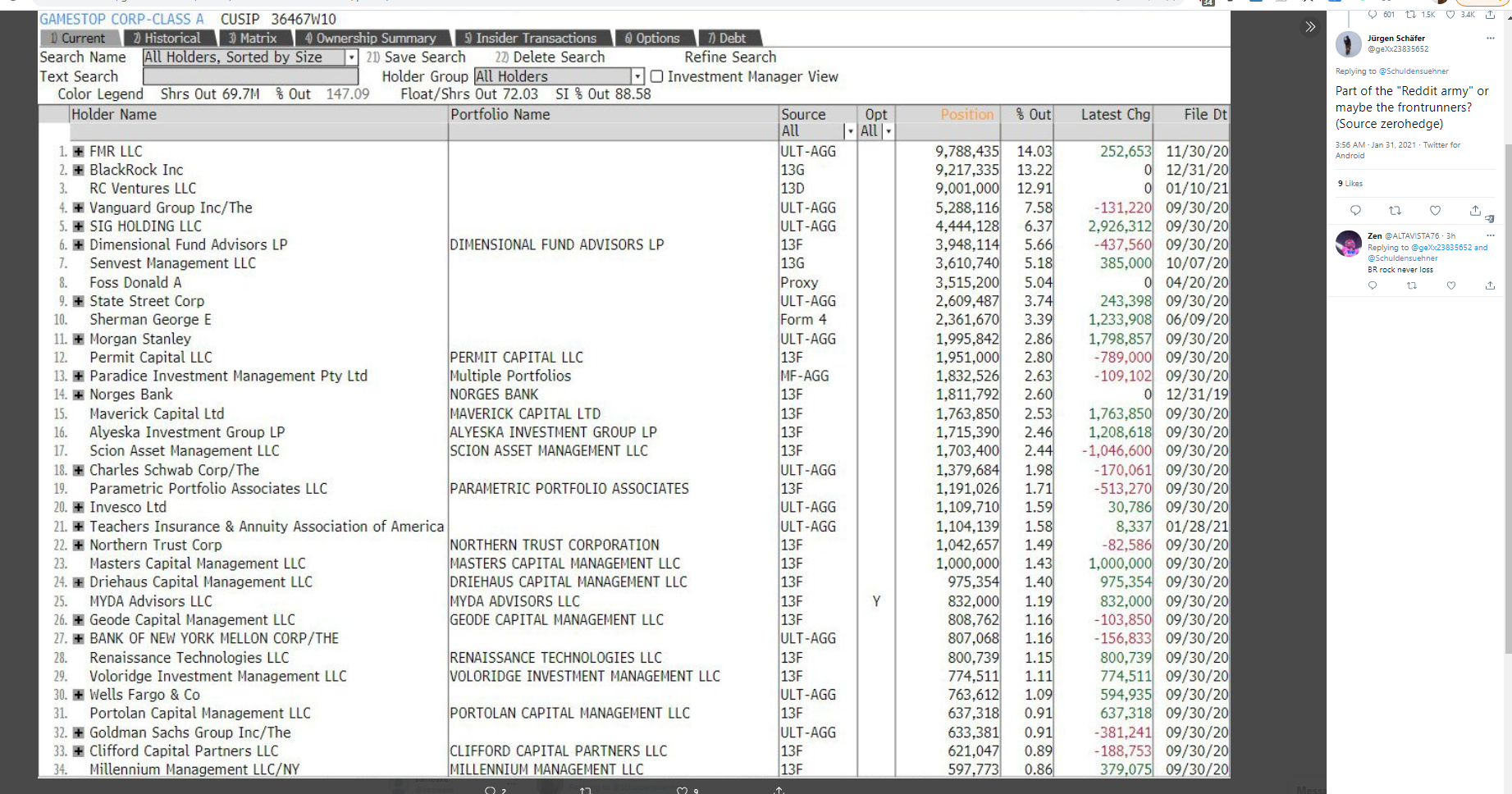1512x794 pixels.
Task: Select Scion Asset Management LLC holder
Action: (185, 451)
